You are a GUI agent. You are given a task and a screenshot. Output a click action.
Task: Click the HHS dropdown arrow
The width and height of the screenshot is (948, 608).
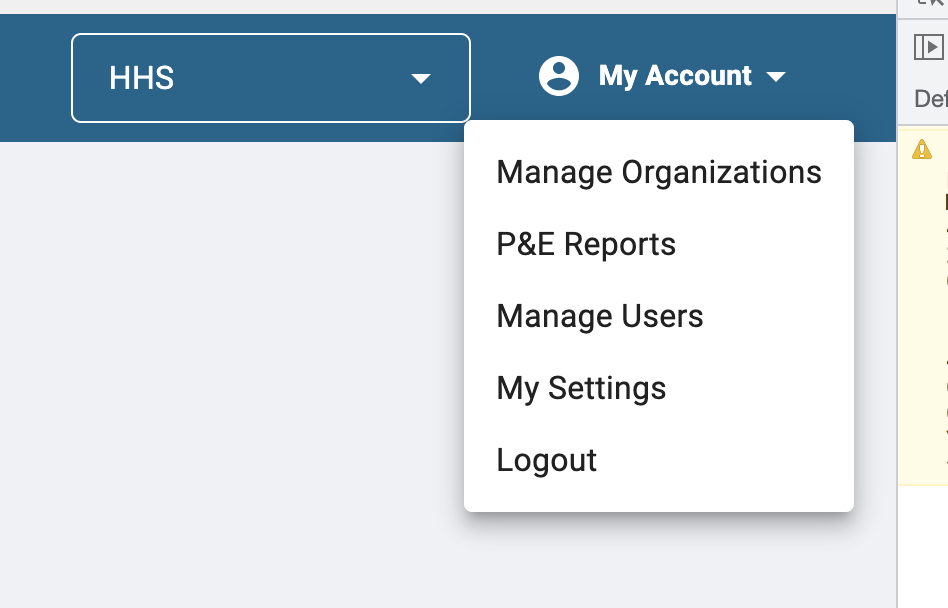[421, 78]
